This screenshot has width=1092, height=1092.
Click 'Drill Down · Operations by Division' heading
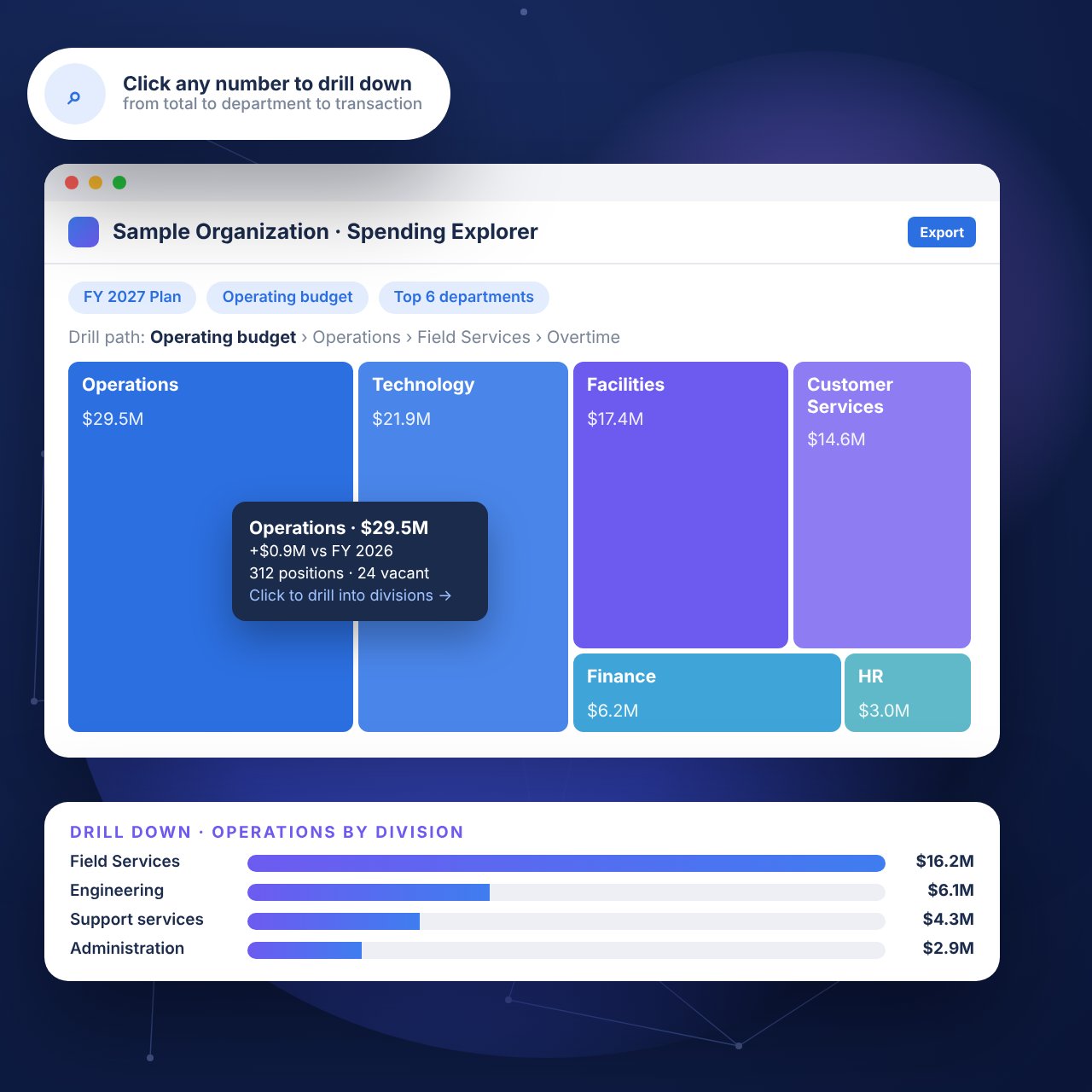(x=267, y=832)
